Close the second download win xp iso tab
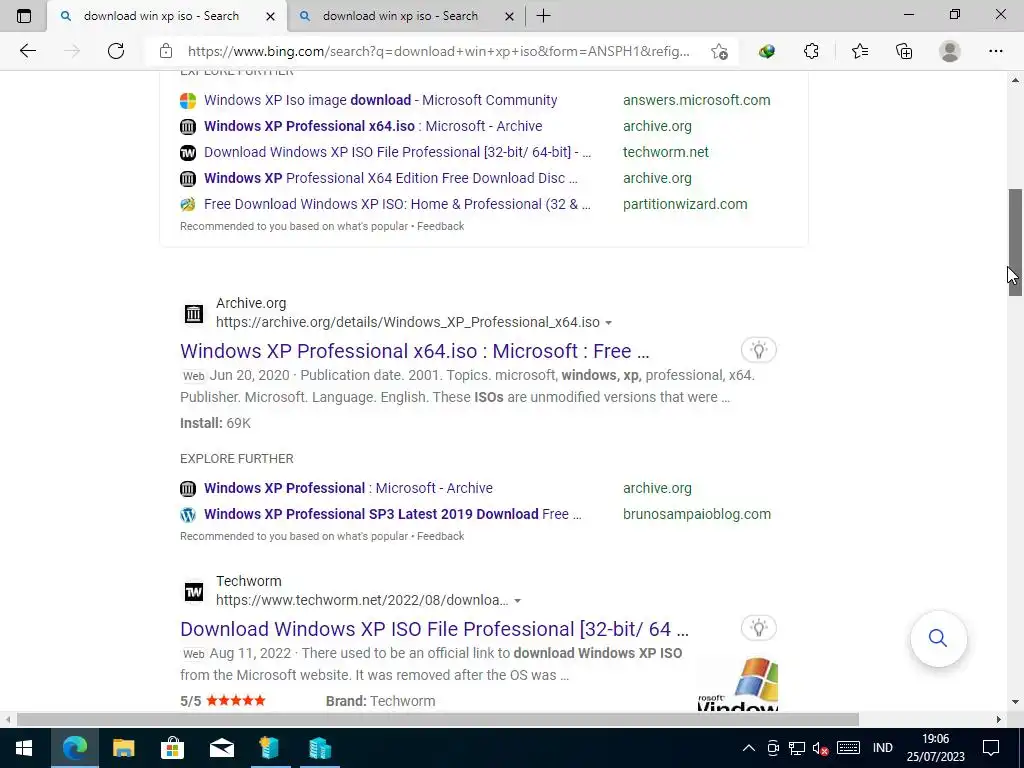1024x768 pixels. tap(509, 16)
